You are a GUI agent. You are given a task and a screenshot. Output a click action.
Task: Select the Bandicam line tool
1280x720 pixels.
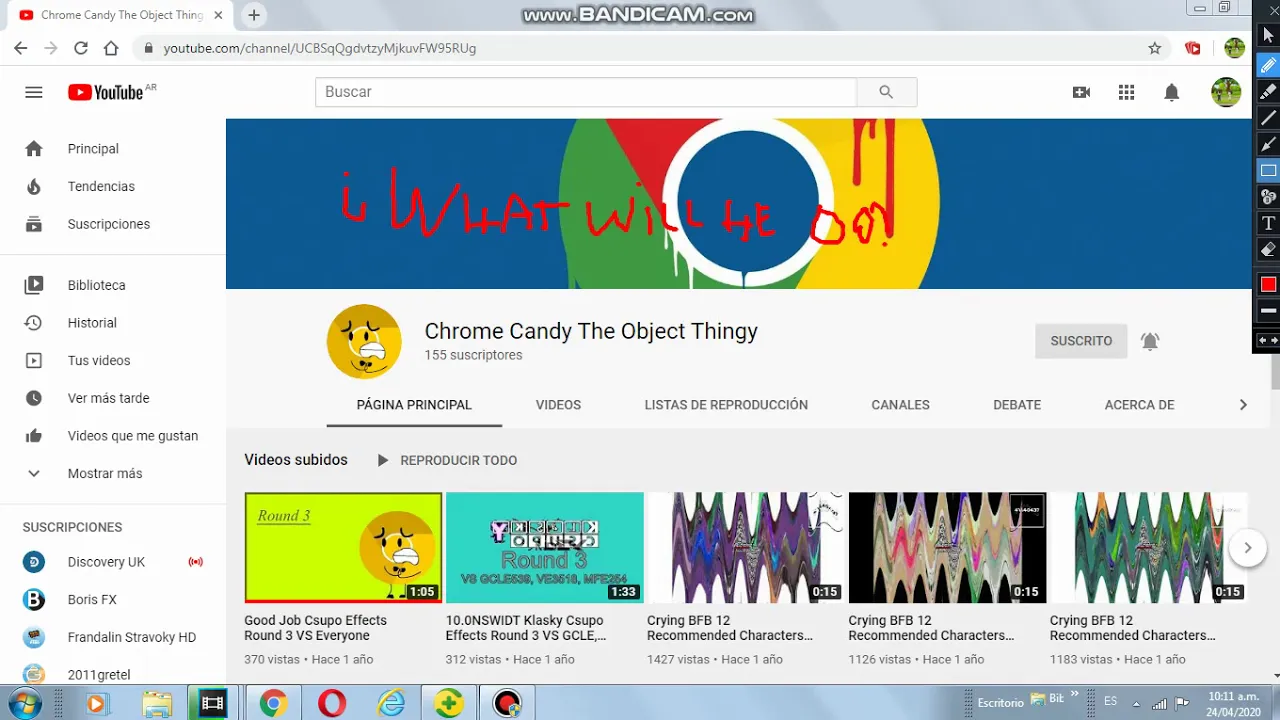[1268, 118]
